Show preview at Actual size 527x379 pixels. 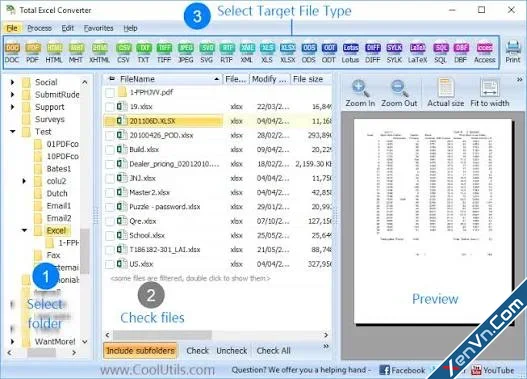click(x=446, y=93)
